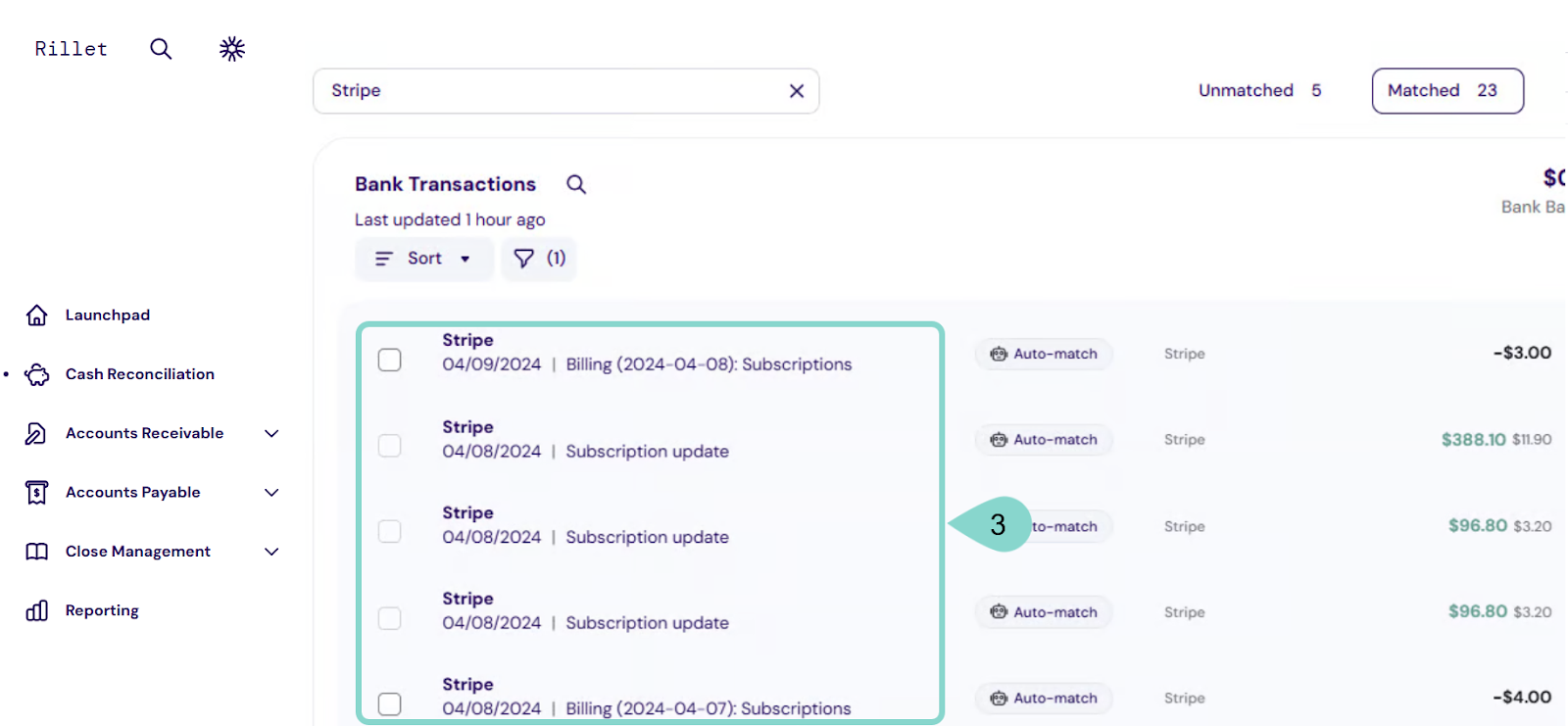This screenshot has height=726, width=1568.
Task: Select the Matched tab
Action: (x=1446, y=91)
